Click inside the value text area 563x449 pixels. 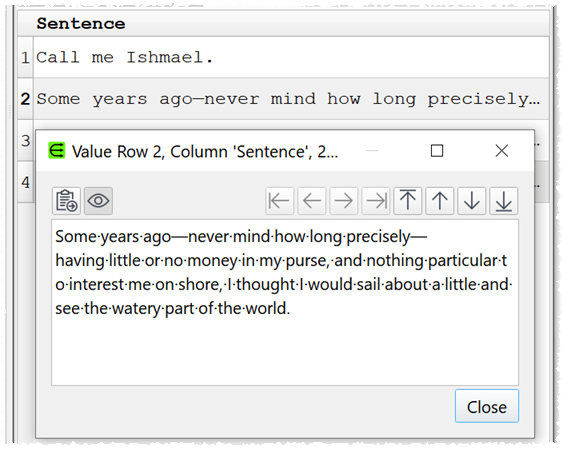[x=285, y=303]
